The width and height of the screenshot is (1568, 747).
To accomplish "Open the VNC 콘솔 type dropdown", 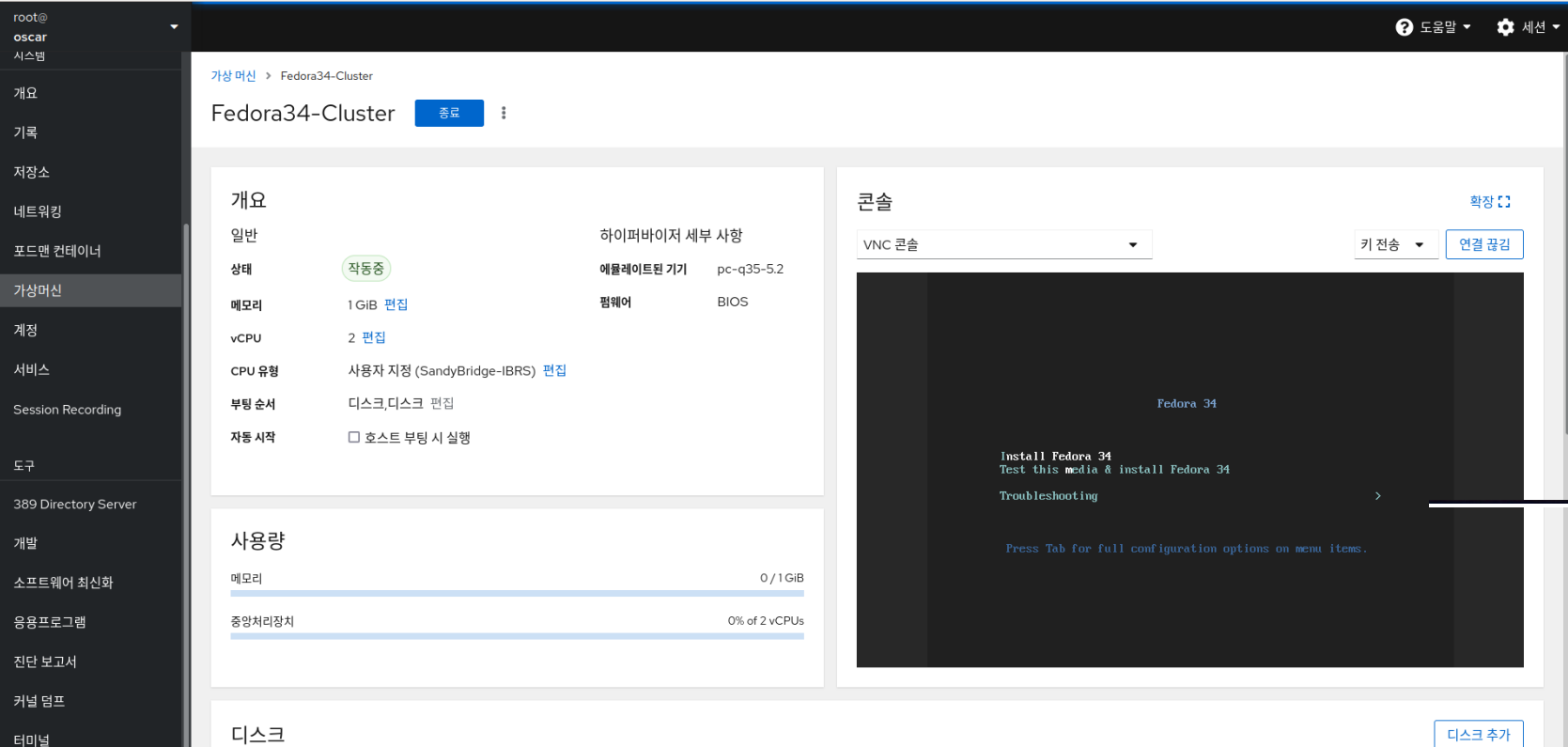I will (1004, 244).
